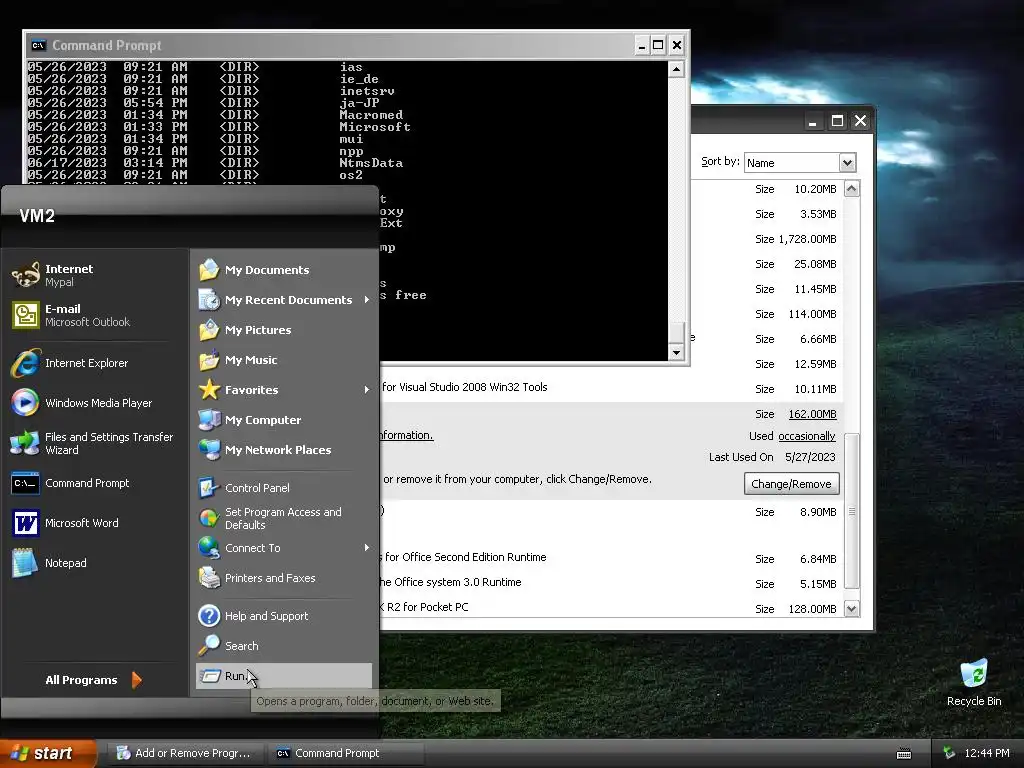Screen dimensions: 1024x768
Task: Click the 12:44 PM clock
Action: point(987,754)
